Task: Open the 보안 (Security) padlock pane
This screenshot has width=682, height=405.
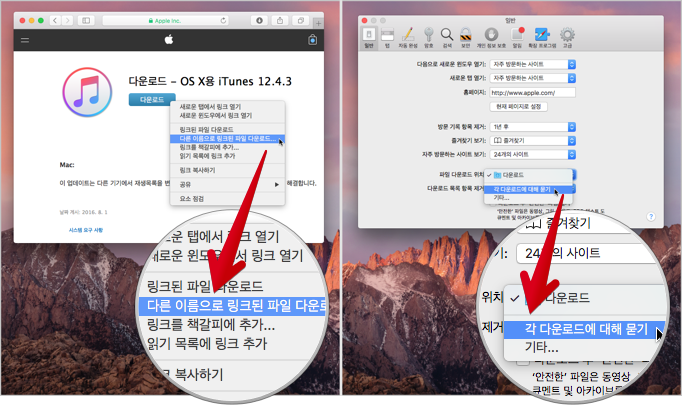Action: point(466,37)
